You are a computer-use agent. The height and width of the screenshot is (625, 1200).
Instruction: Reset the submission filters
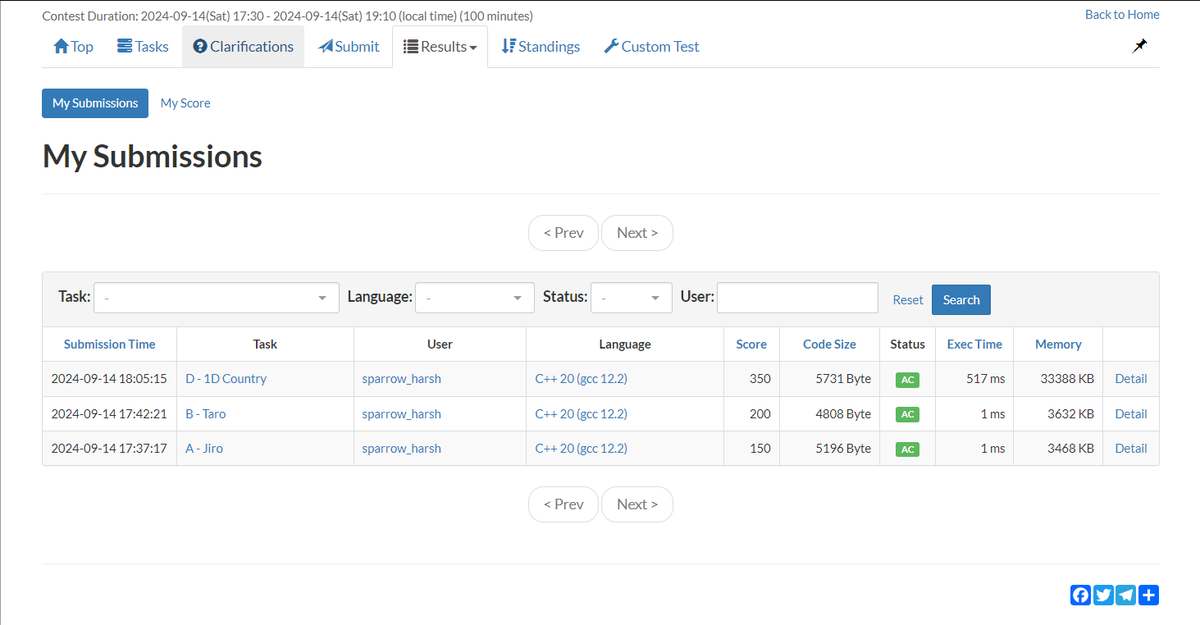tap(908, 300)
